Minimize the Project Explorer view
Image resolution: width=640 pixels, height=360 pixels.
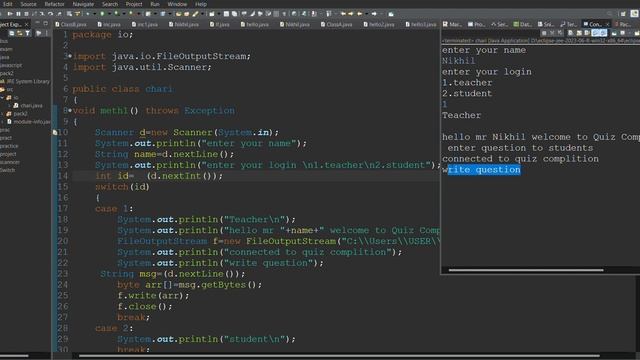click(x=37, y=23)
